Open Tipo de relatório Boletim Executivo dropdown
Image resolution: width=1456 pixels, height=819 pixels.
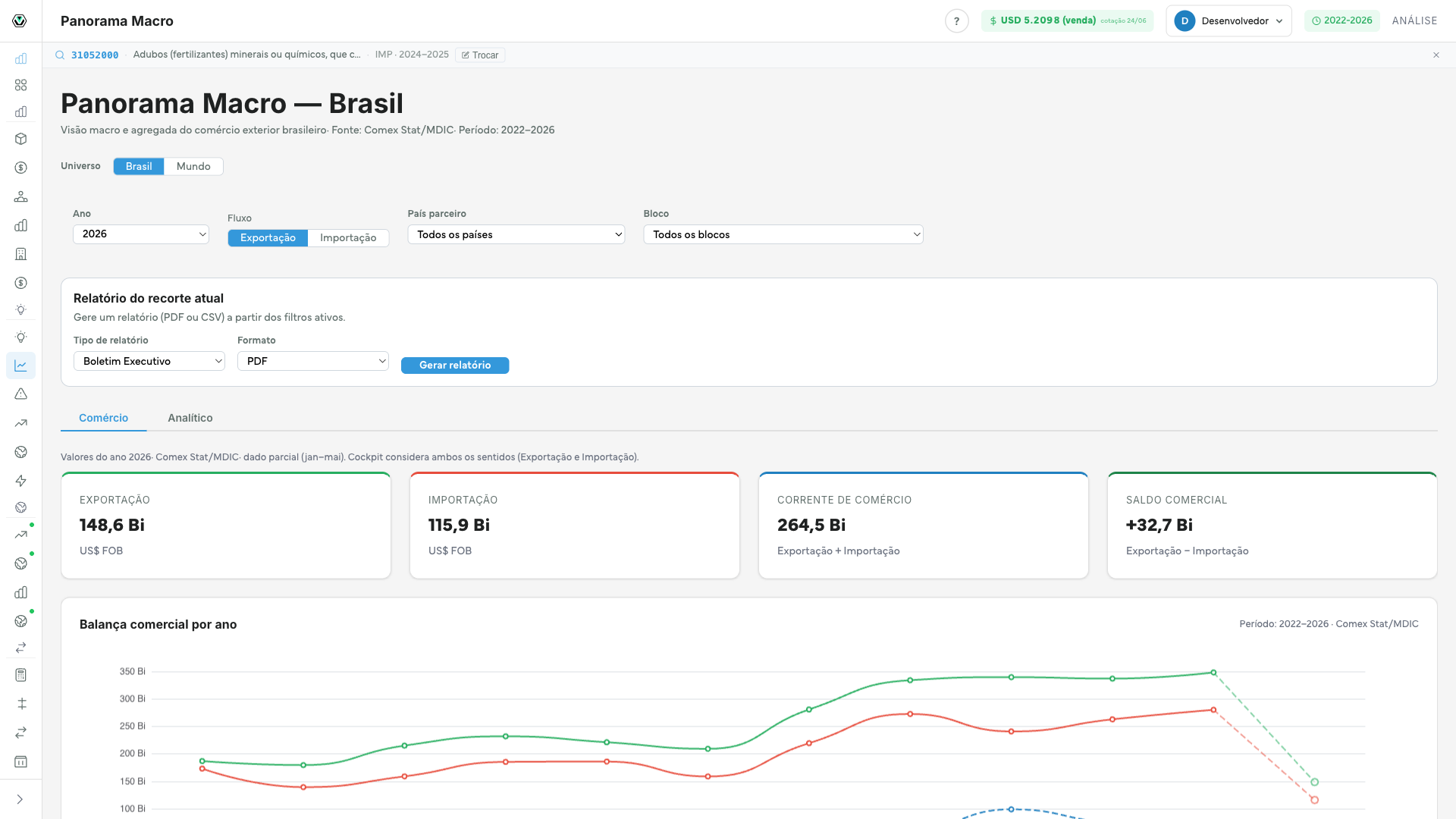tap(149, 362)
